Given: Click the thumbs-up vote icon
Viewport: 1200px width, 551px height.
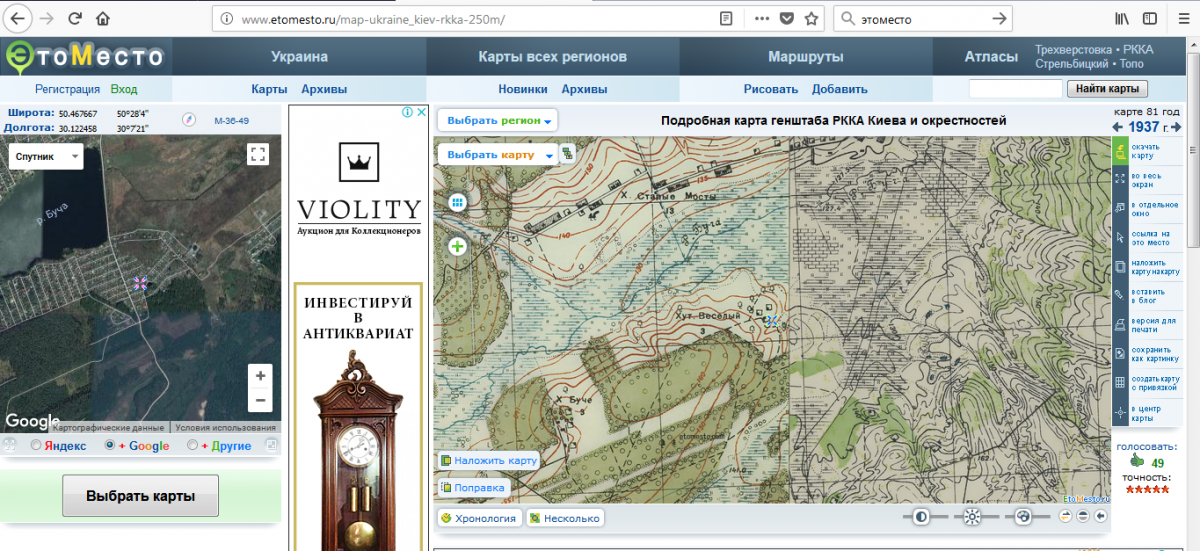Looking at the screenshot, I should pos(1136,462).
